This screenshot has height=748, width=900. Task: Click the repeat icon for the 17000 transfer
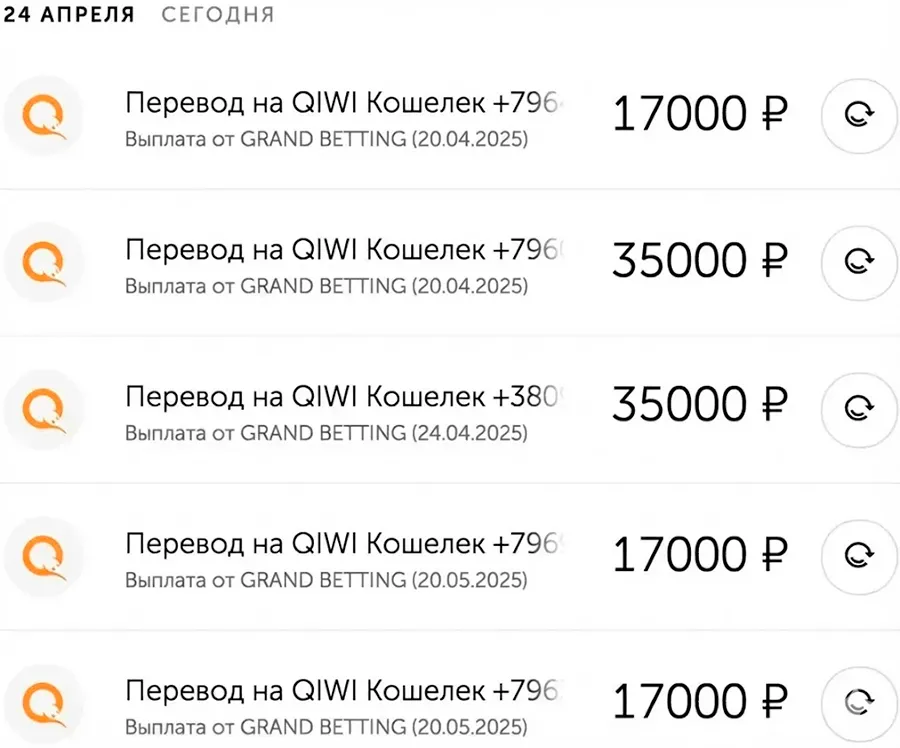tap(858, 116)
